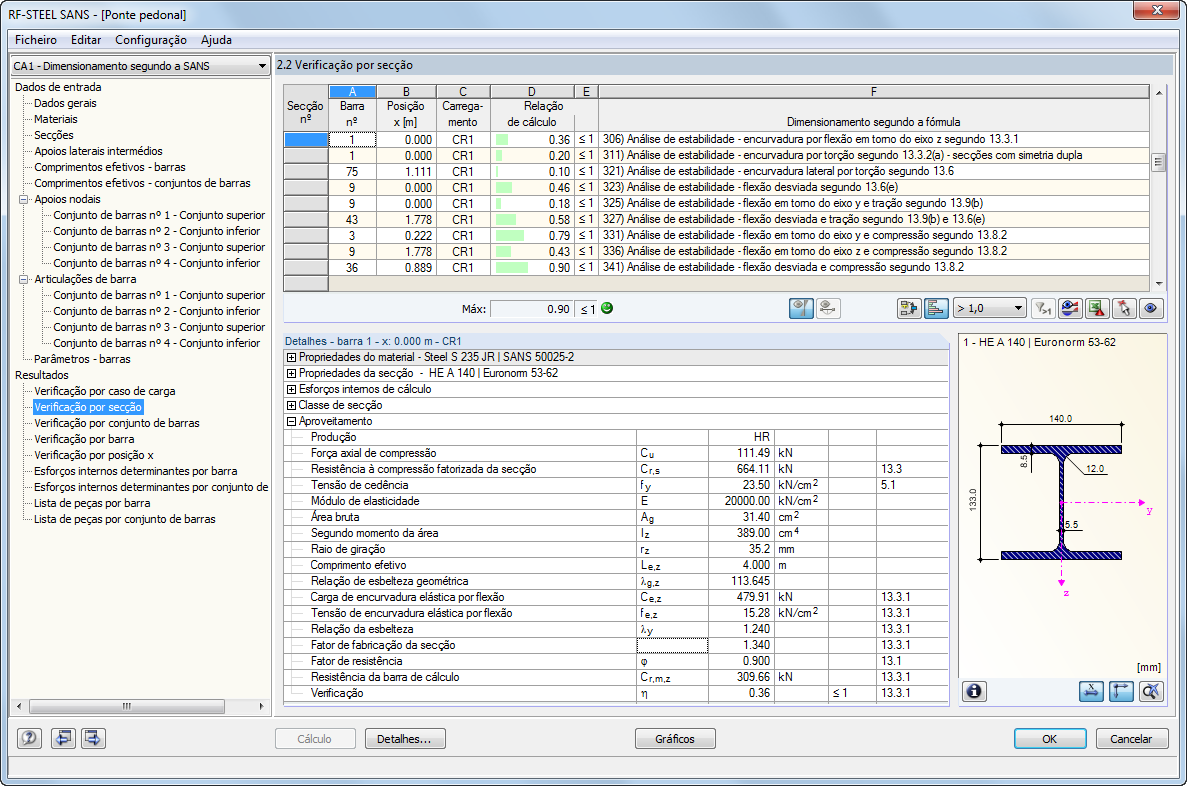
Task: Toggle section dimensions display icon
Action: 1091,691
